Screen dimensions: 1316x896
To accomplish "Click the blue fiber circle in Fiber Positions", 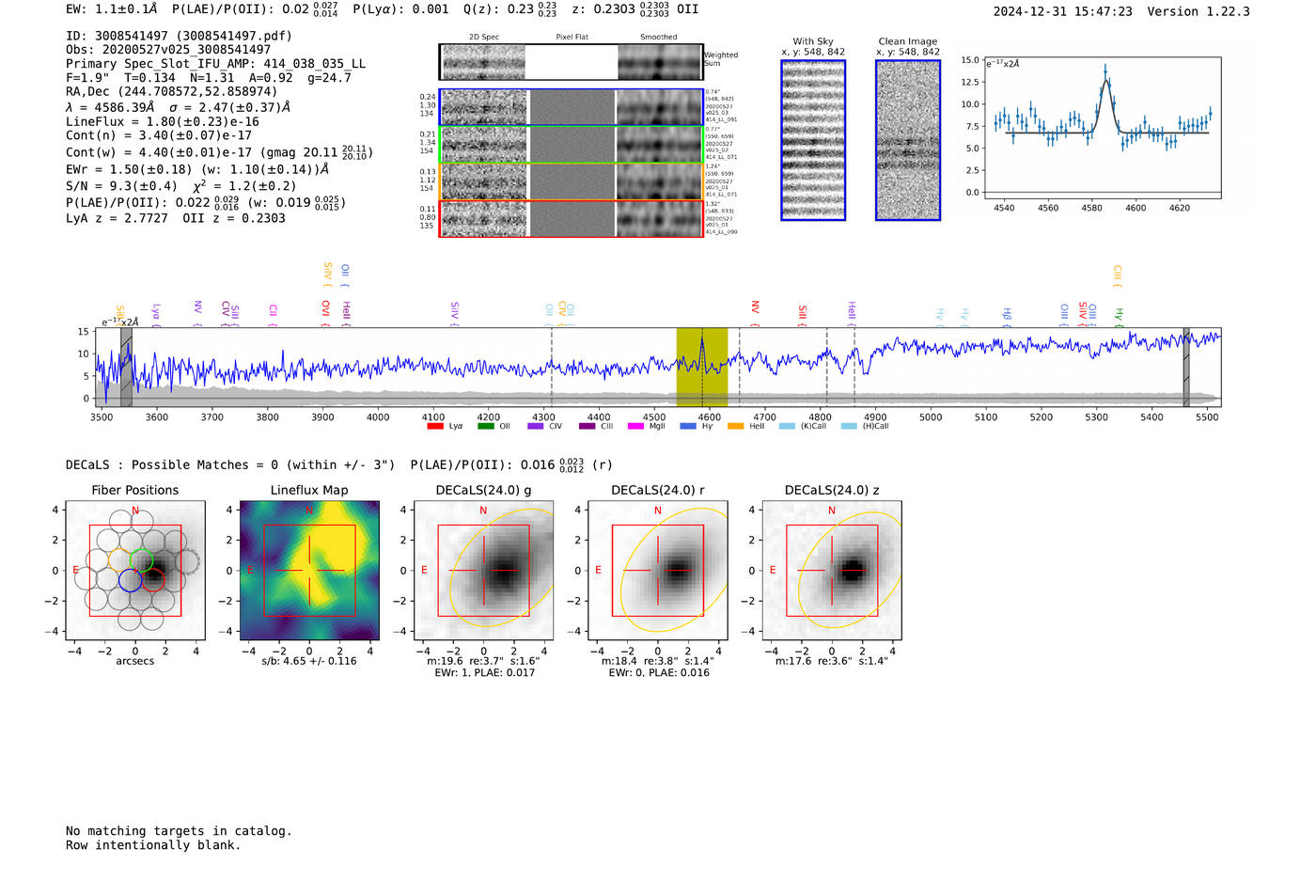I will [x=131, y=580].
